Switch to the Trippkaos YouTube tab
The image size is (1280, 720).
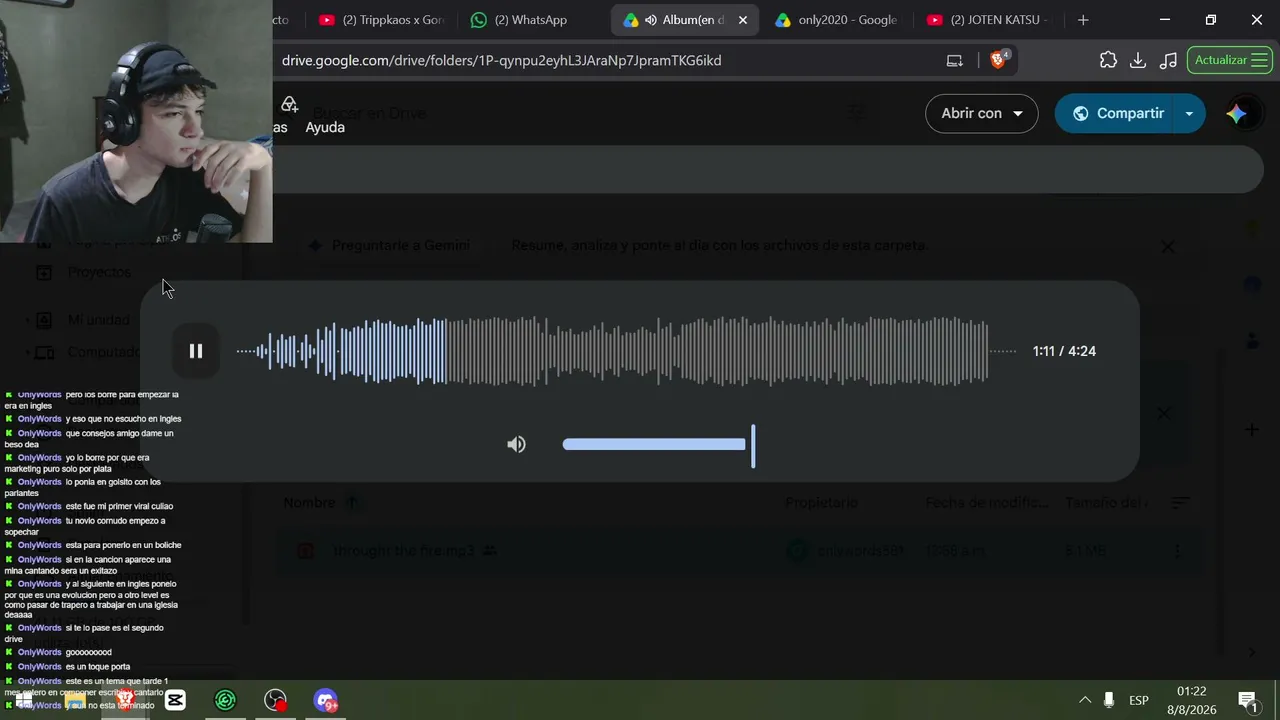coord(380,20)
